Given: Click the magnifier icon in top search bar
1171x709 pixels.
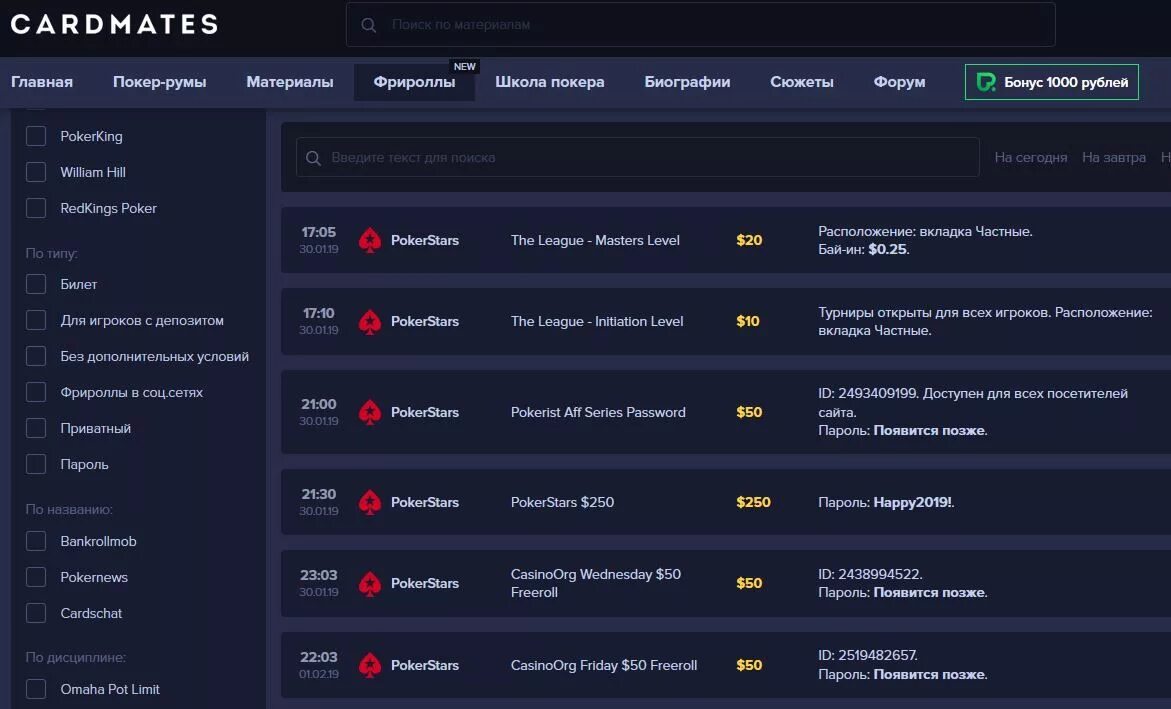Looking at the screenshot, I should [368, 25].
